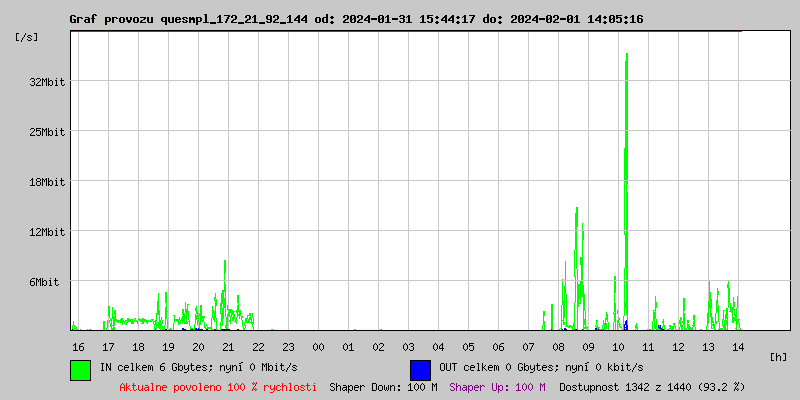The image size is (800, 400).
Task: Click the green IN legend color square
Action: pyautogui.click(x=80, y=369)
